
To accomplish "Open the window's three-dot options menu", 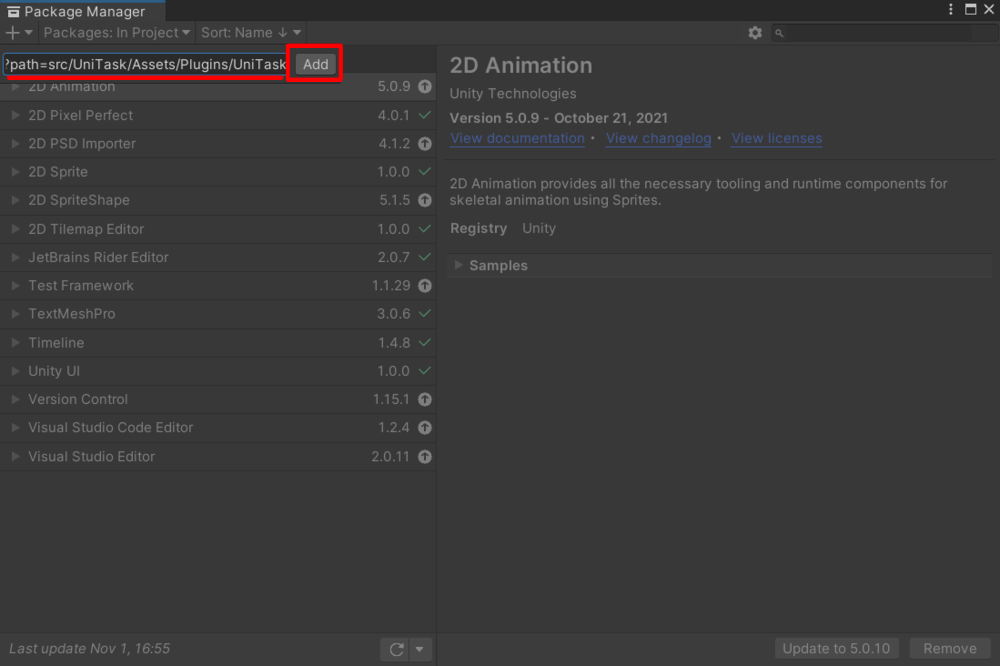I will [951, 10].
